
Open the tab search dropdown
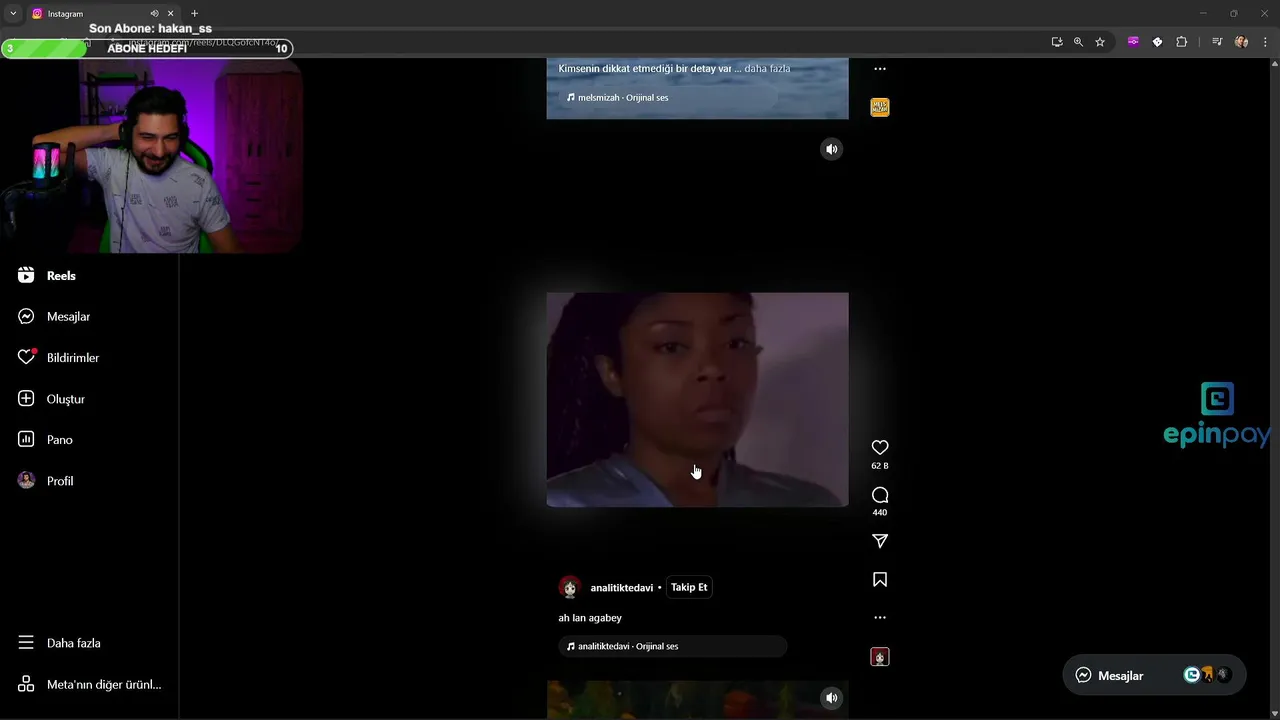click(13, 14)
